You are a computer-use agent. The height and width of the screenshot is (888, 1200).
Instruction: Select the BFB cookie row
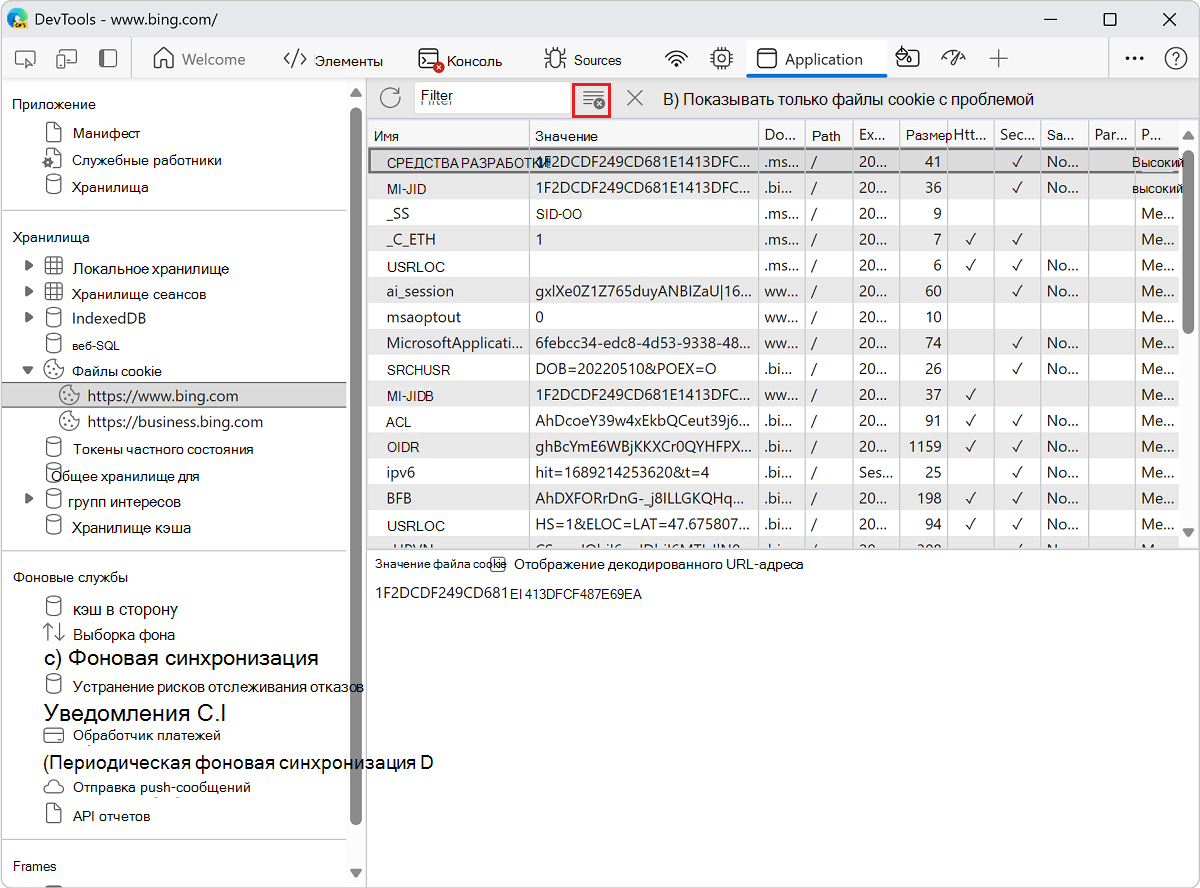[774, 498]
